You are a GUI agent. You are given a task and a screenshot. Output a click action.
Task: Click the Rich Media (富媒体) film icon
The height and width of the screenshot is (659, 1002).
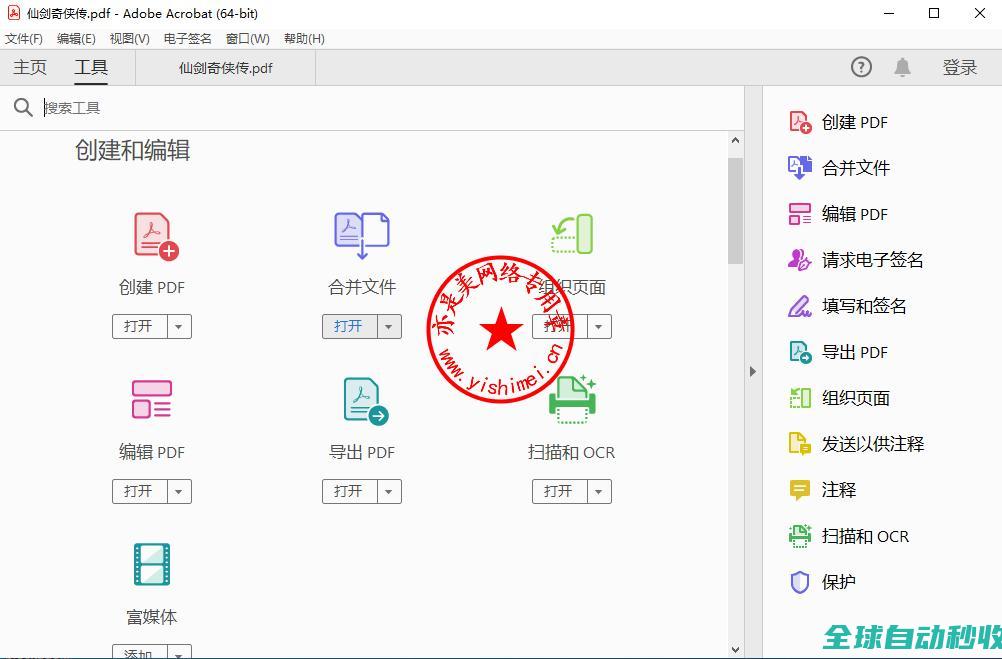[152, 565]
